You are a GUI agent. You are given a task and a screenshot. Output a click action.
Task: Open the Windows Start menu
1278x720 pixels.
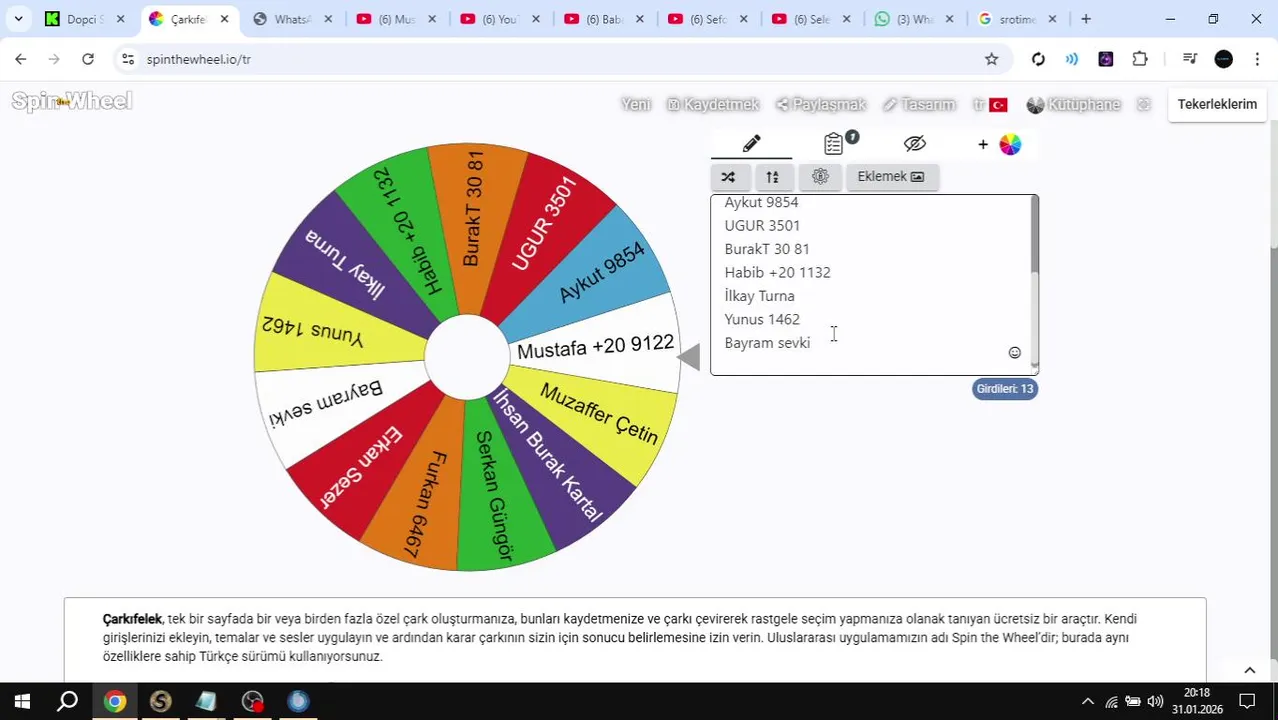pyautogui.click(x=22, y=701)
